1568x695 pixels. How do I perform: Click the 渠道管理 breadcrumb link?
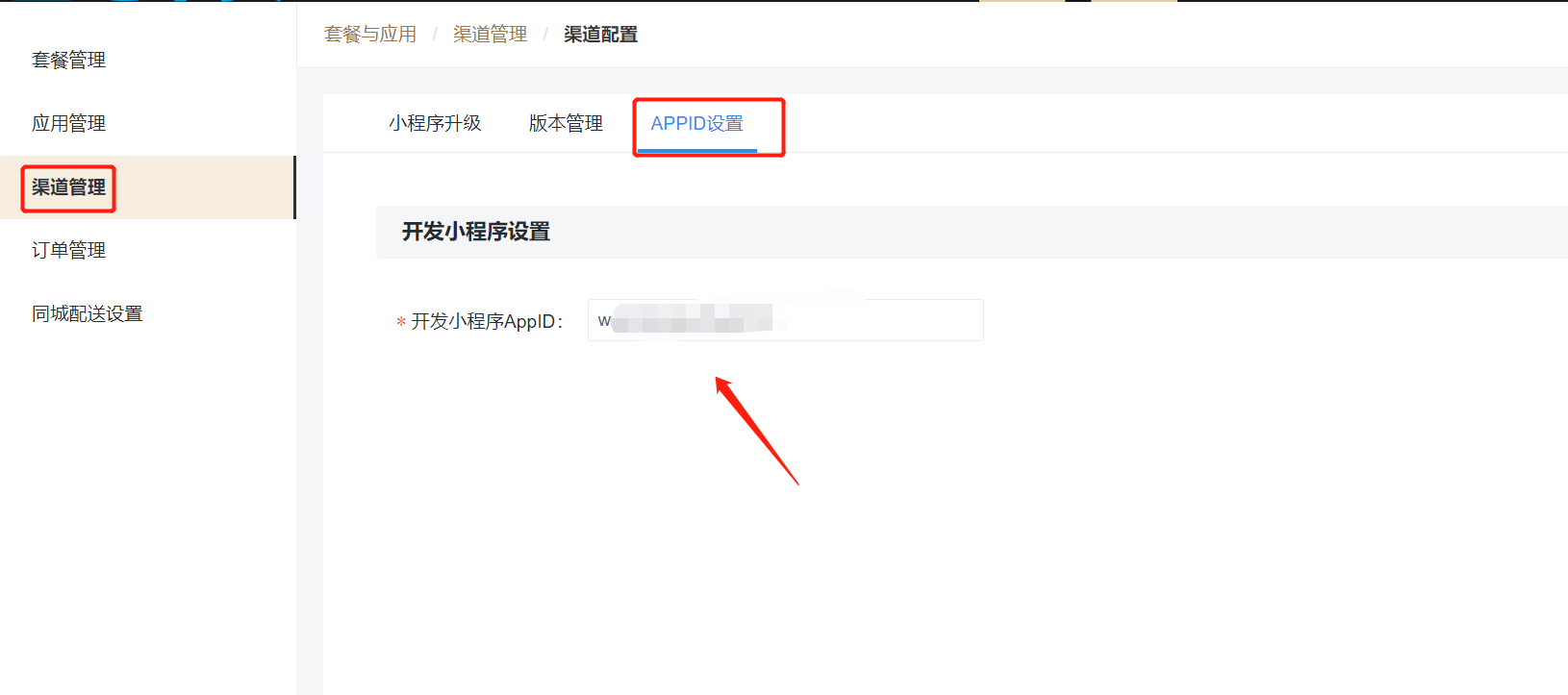click(x=490, y=35)
